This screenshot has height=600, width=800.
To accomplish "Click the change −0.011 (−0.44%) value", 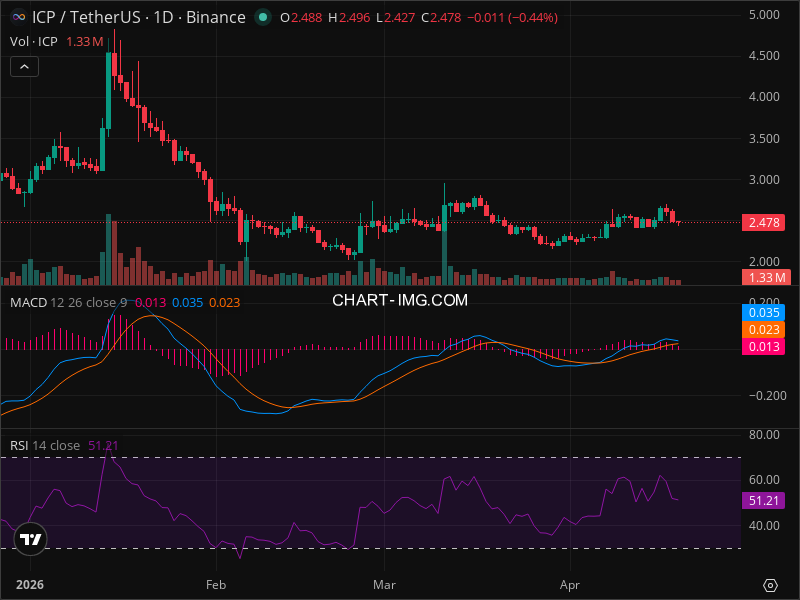I will point(512,18).
